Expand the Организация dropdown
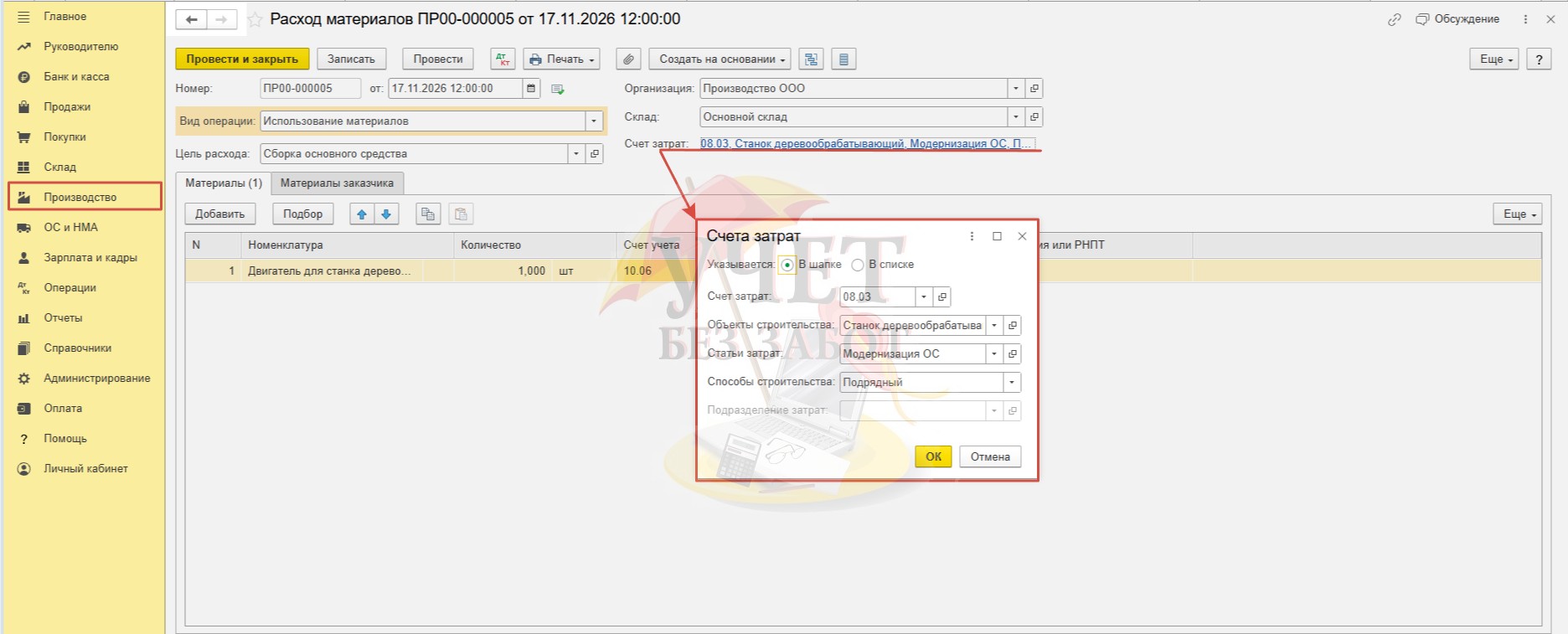 (x=1015, y=89)
